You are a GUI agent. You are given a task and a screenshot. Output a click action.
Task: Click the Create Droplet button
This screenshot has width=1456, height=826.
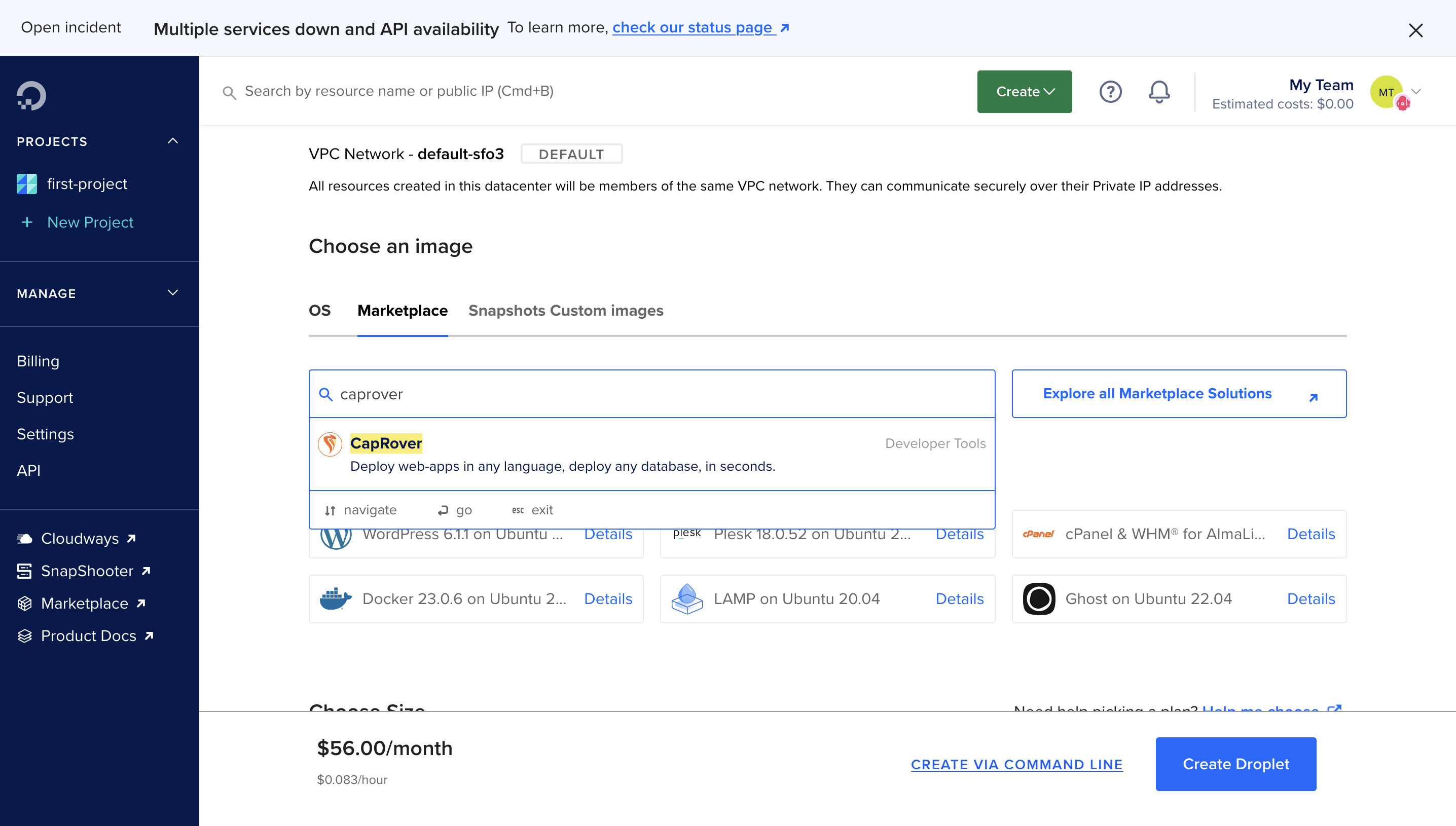[x=1235, y=764]
